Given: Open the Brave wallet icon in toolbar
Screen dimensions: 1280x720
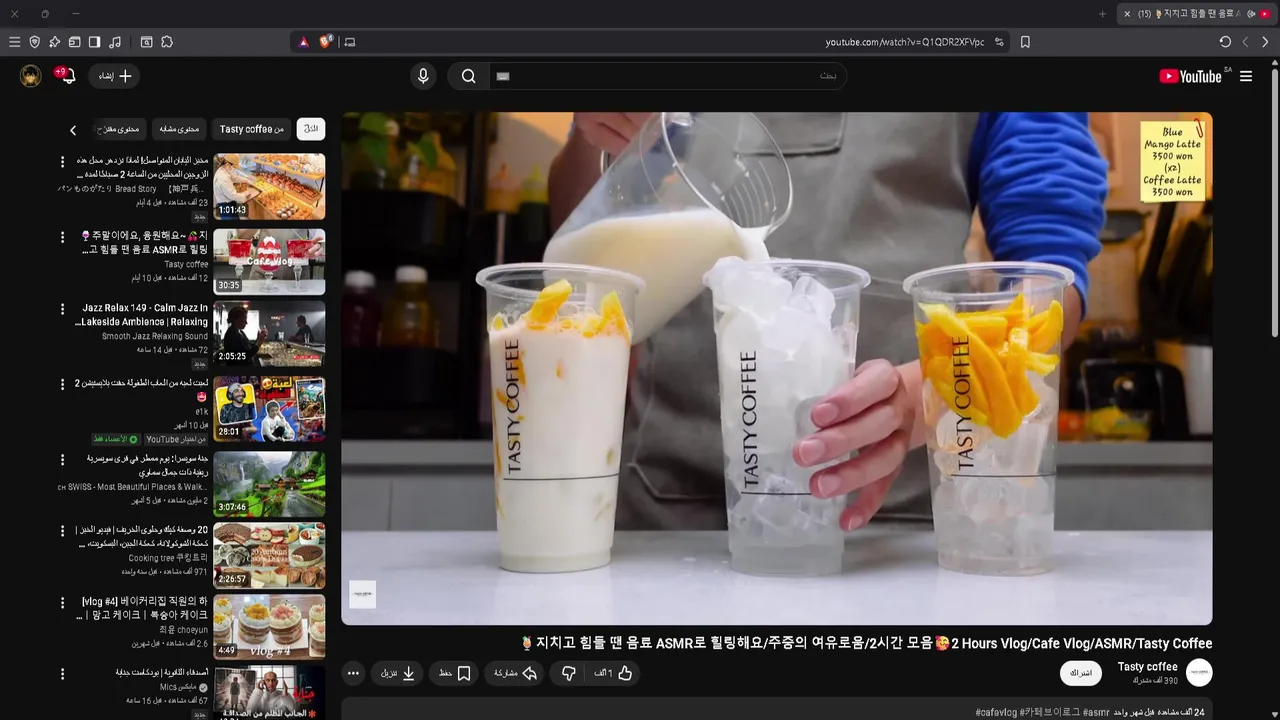Looking at the screenshot, I should coord(74,42).
